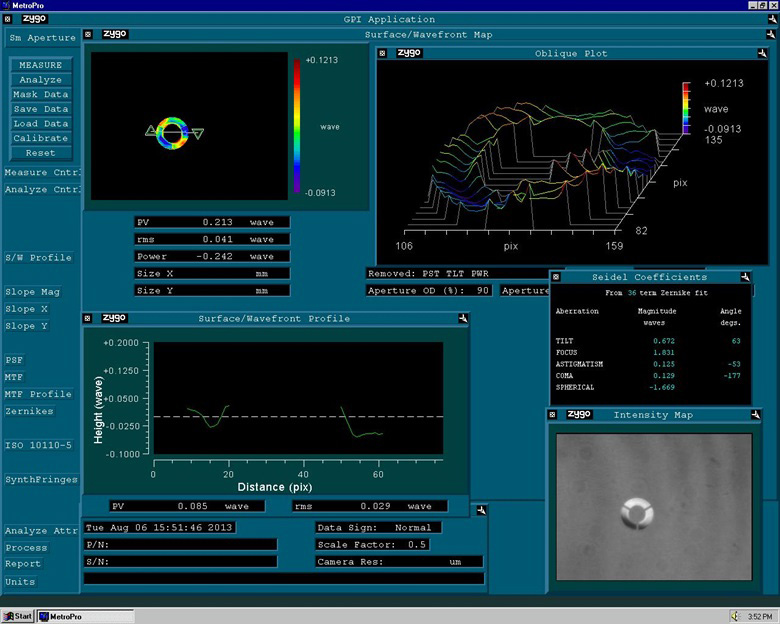Click the right triangle marker on wavefront map

pos(197,133)
